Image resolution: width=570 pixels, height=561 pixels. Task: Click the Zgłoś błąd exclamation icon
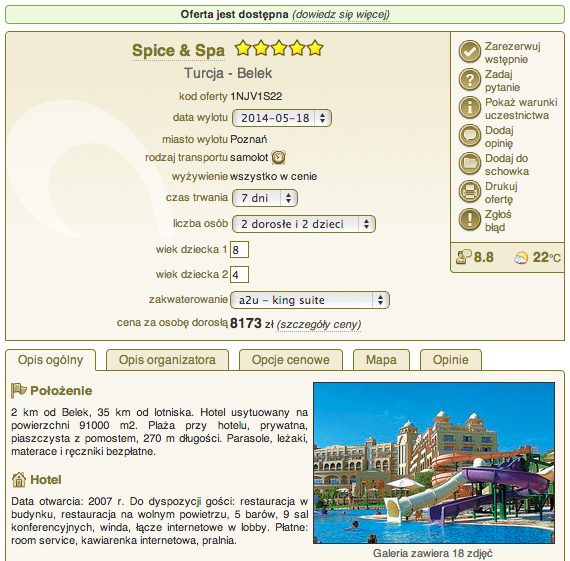[x=469, y=220]
